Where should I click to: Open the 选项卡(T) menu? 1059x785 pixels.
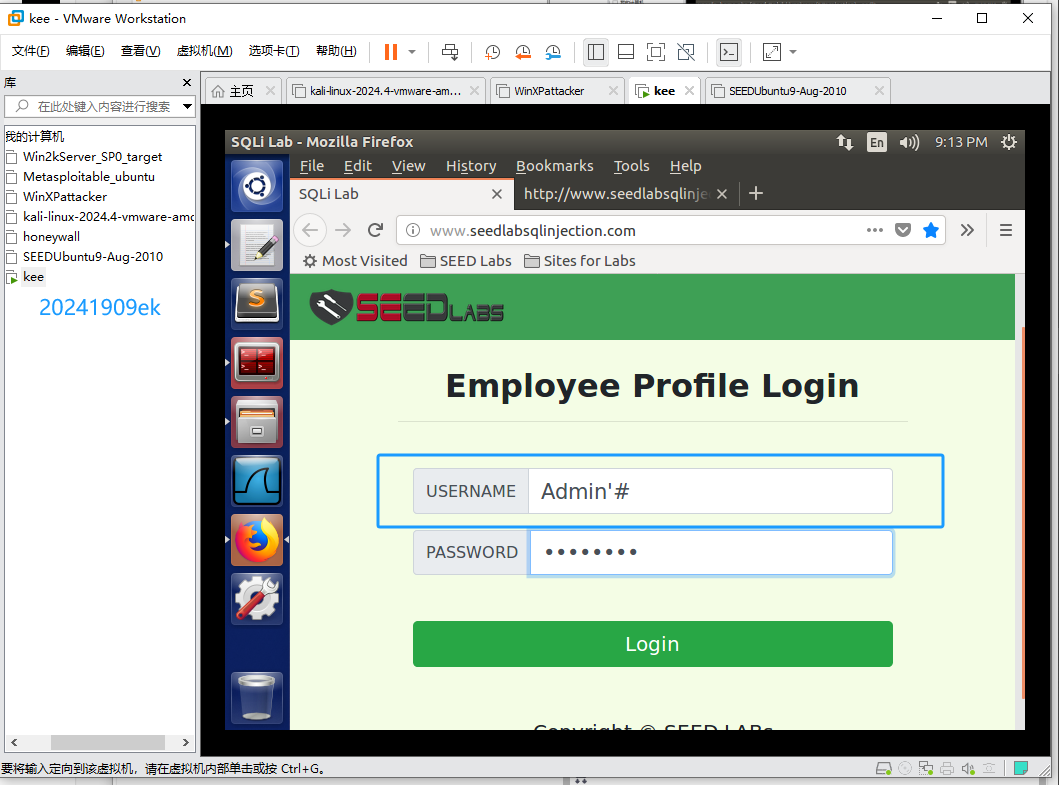(x=274, y=51)
